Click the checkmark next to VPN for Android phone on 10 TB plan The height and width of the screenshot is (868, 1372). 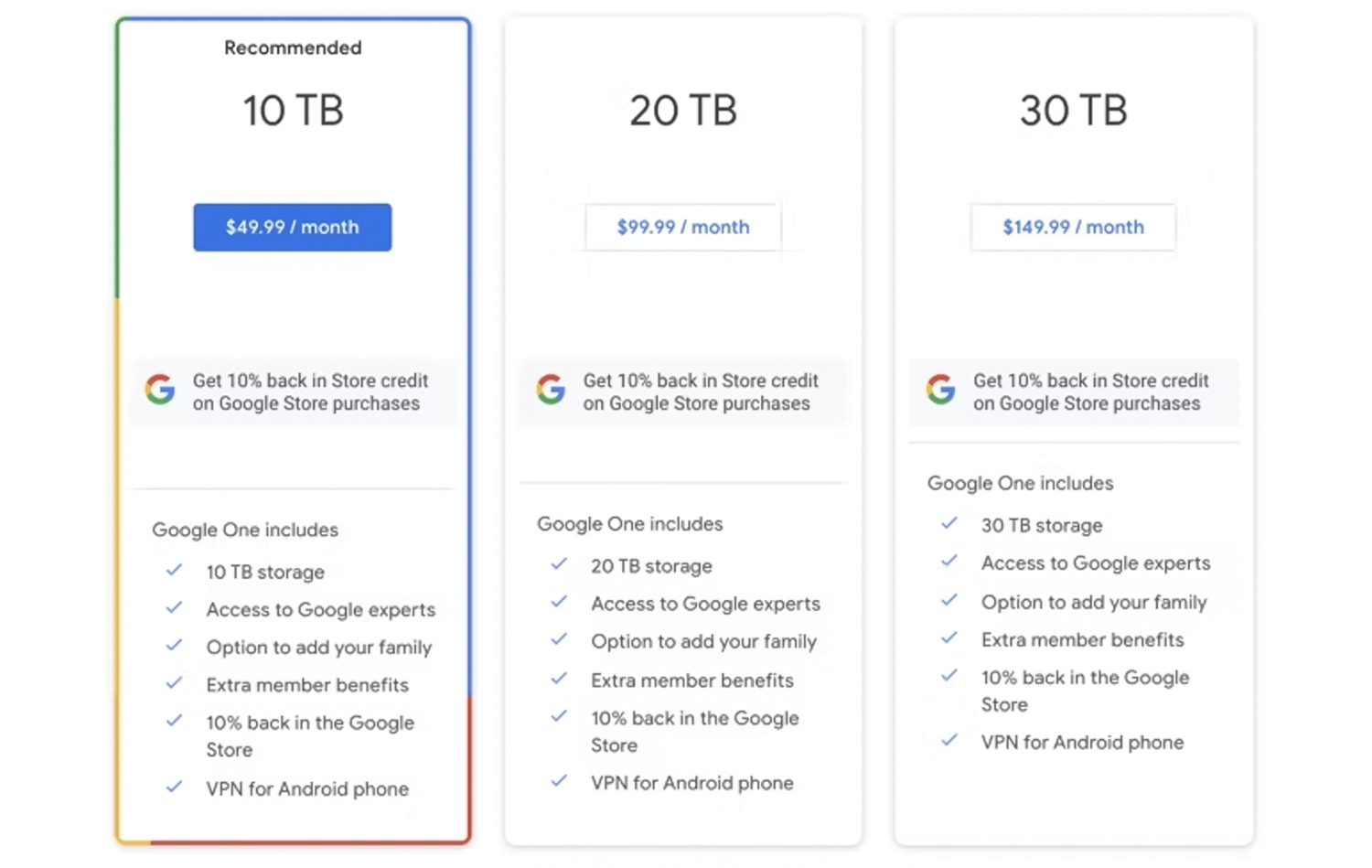[174, 788]
